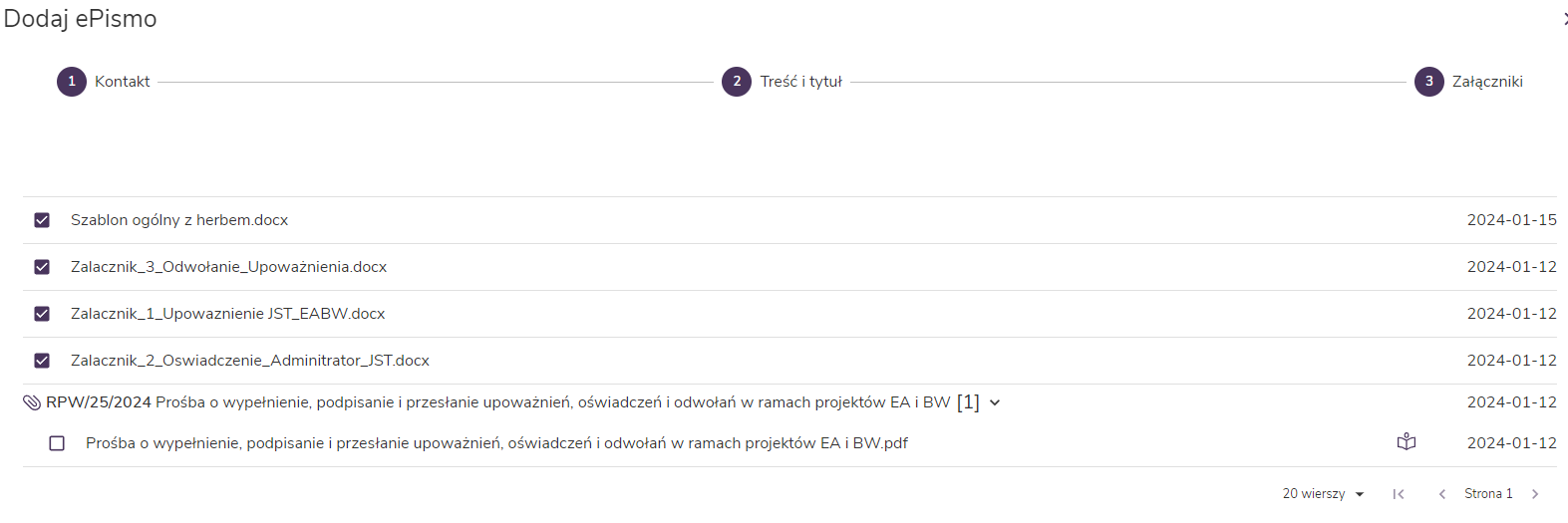This screenshot has width=1568, height=523.
Task: Go to the first page of results
Action: (1399, 494)
